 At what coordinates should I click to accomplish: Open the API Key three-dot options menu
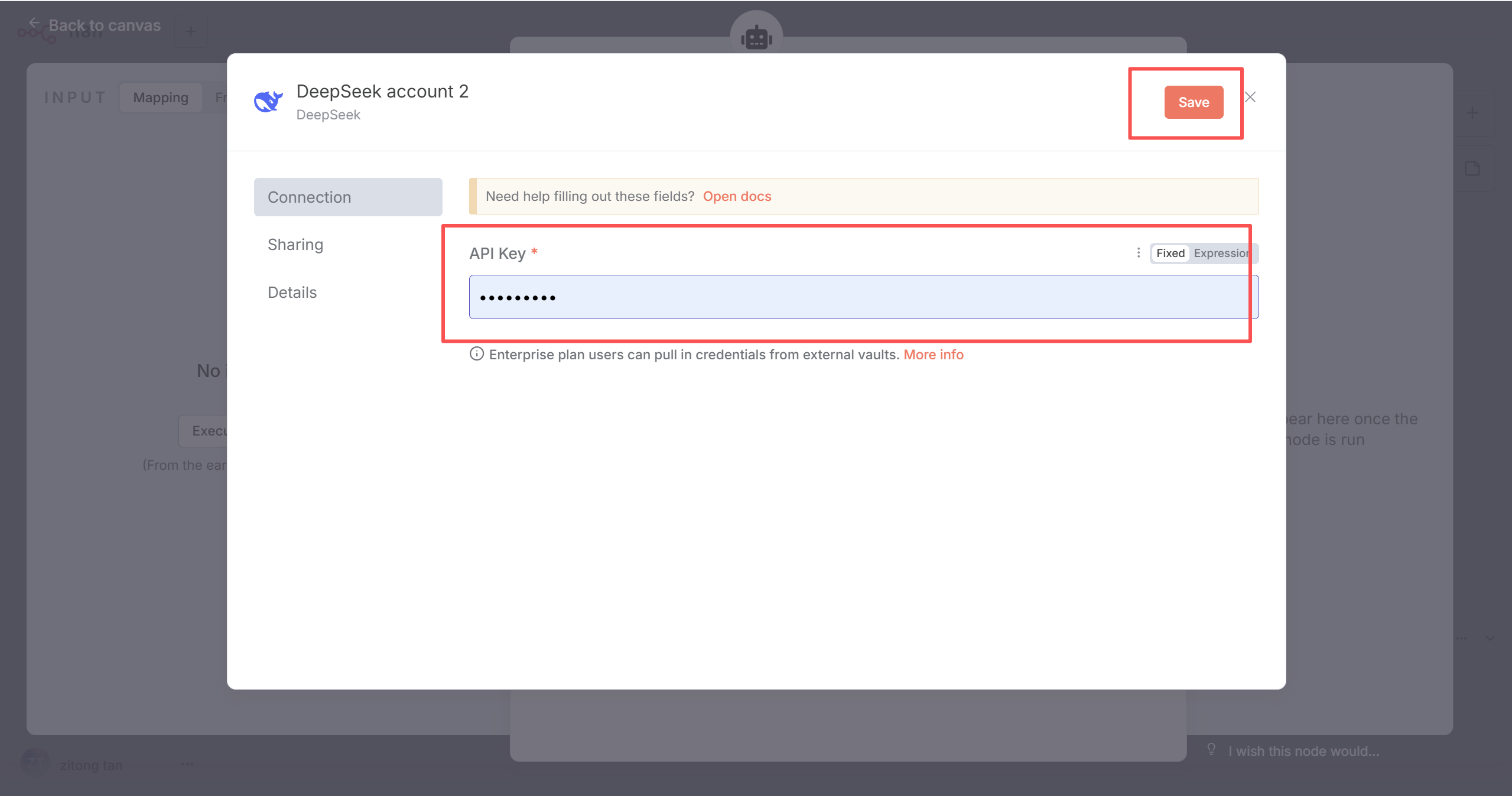1138,253
